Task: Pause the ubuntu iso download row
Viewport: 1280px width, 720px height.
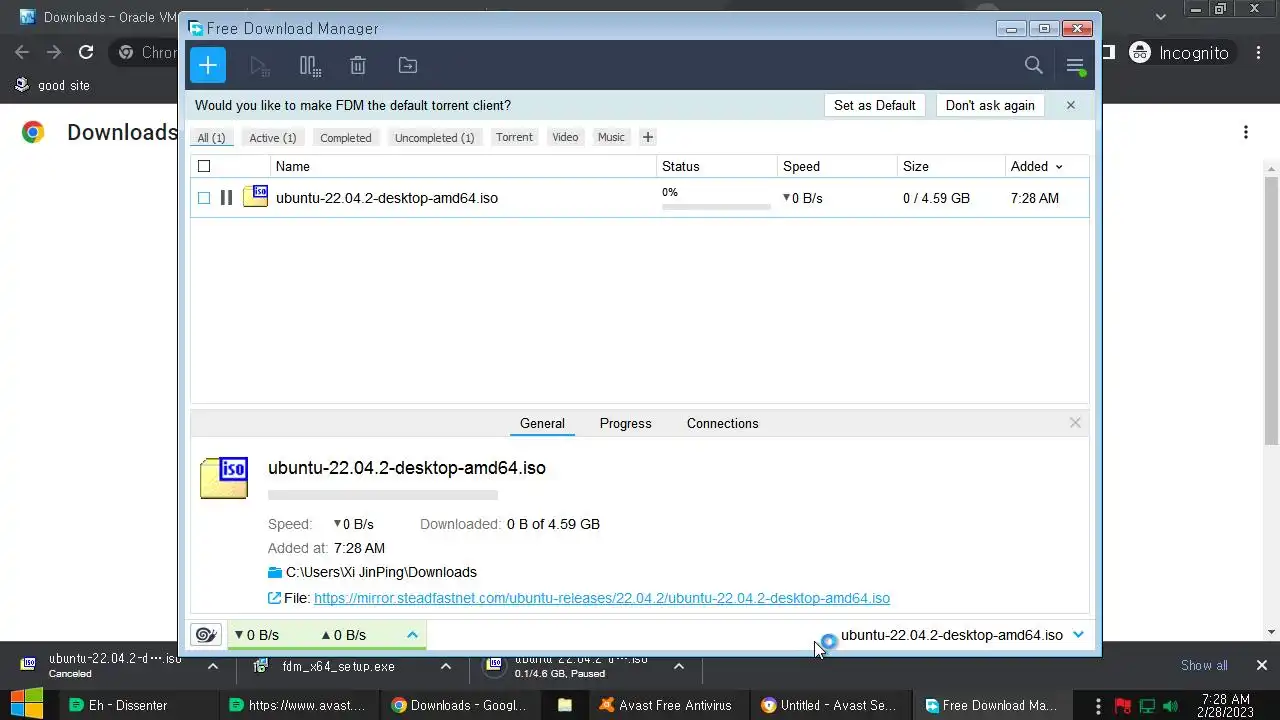Action: point(226,198)
